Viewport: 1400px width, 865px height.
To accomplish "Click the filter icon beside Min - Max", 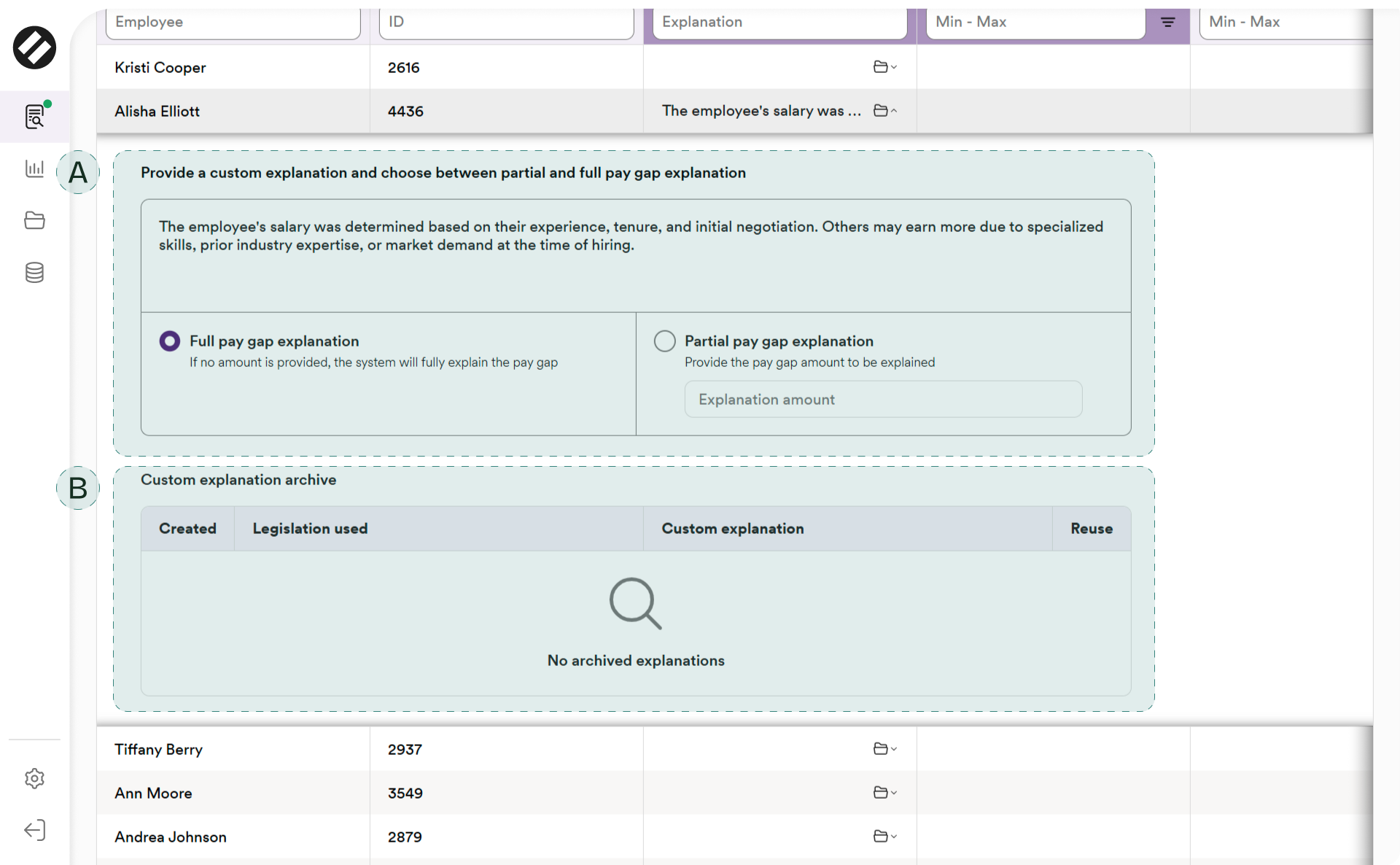I will pos(1167,22).
